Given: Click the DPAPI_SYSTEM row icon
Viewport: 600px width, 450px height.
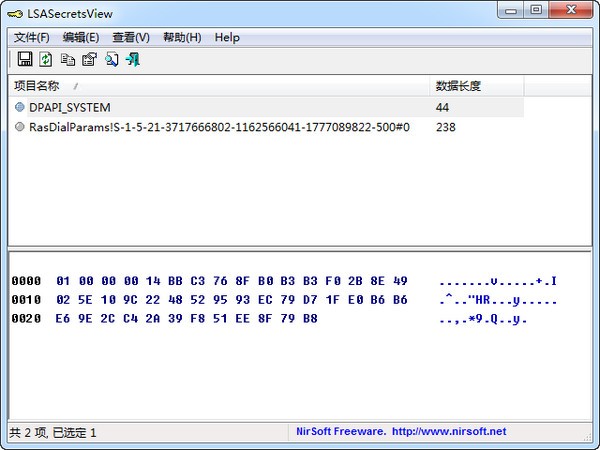Looking at the screenshot, I should (x=20, y=107).
